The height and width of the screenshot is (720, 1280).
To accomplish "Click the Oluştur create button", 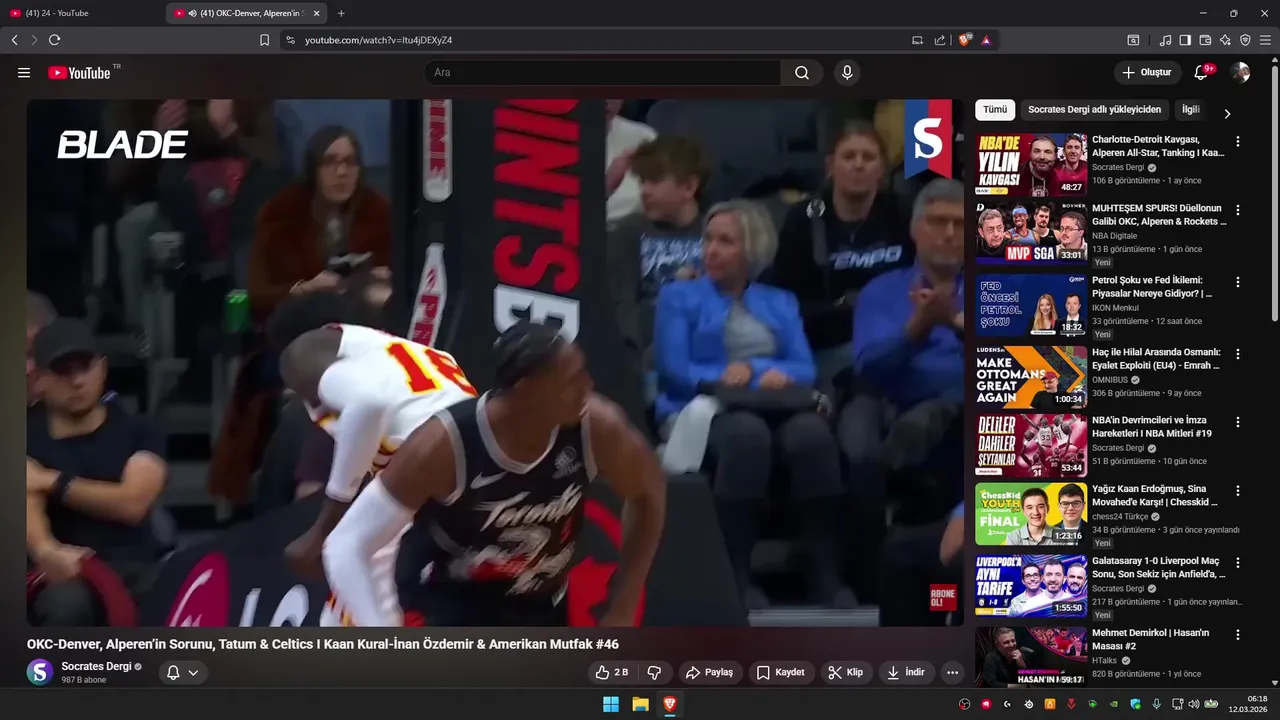I will point(1147,73).
